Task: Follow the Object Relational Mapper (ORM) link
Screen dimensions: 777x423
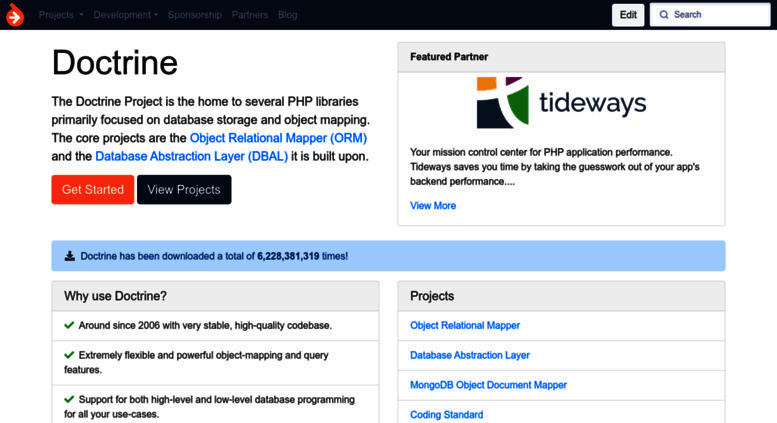Action: tap(278, 138)
